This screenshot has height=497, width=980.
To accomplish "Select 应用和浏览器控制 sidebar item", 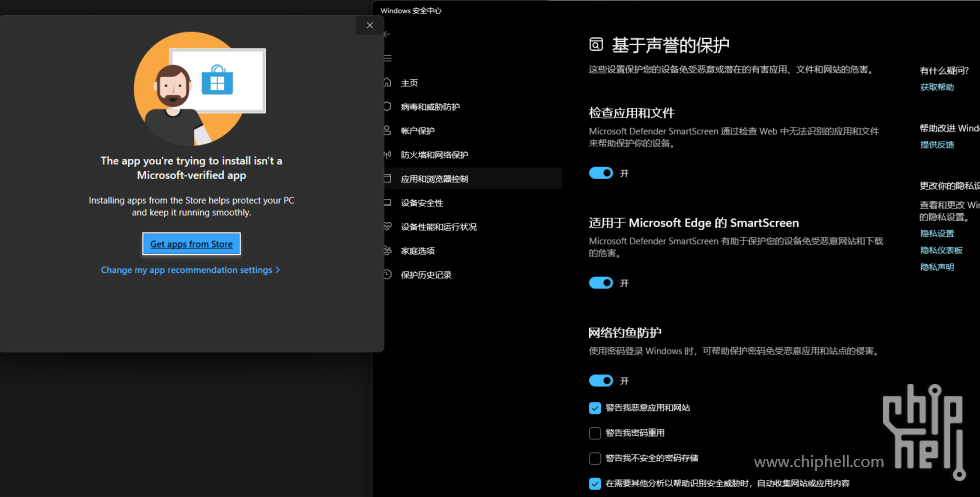I will 472,179.
